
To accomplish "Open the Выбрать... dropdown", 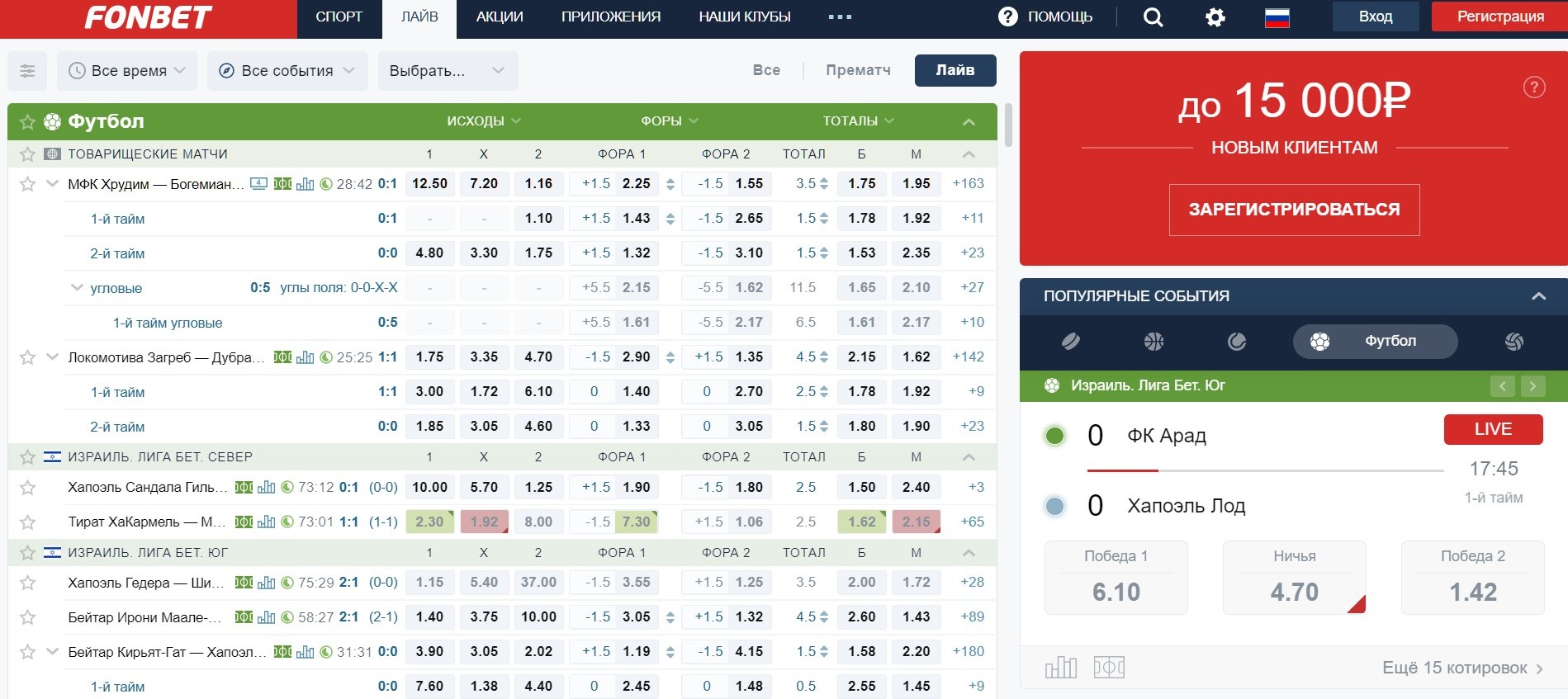I will click(x=448, y=71).
